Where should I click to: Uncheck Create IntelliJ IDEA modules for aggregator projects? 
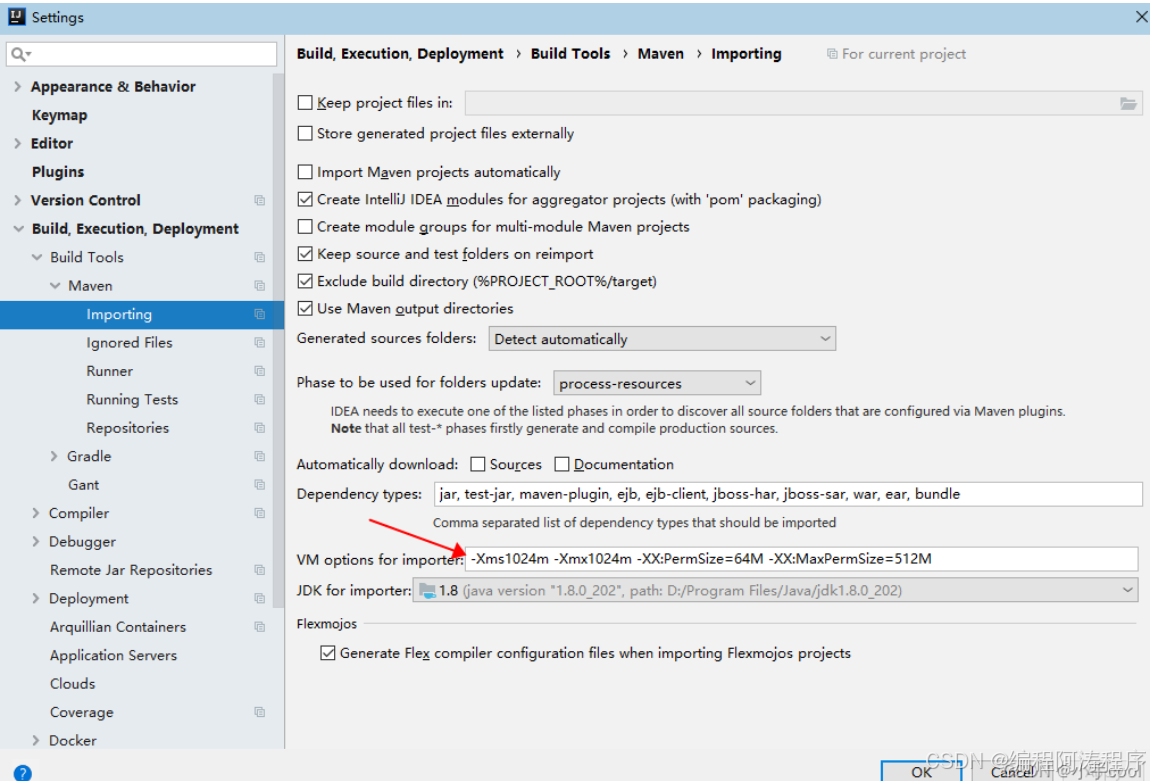(305, 199)
